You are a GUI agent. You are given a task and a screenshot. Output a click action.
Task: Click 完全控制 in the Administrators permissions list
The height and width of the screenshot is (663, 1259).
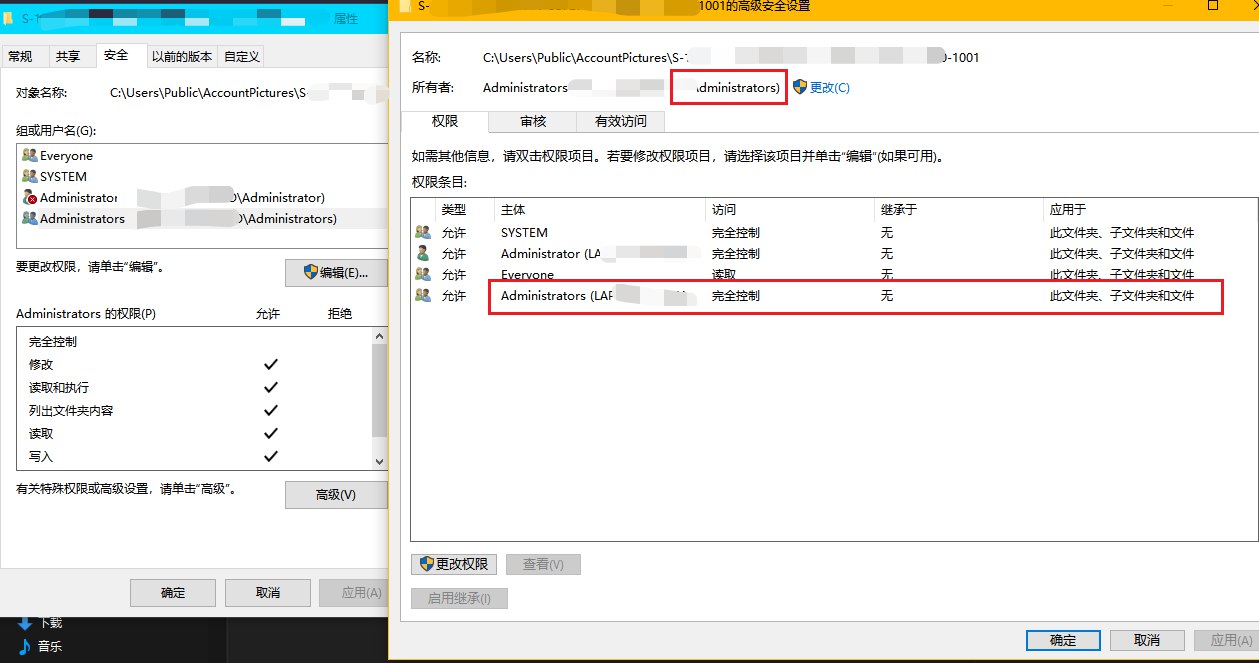[x=53, y=341]
